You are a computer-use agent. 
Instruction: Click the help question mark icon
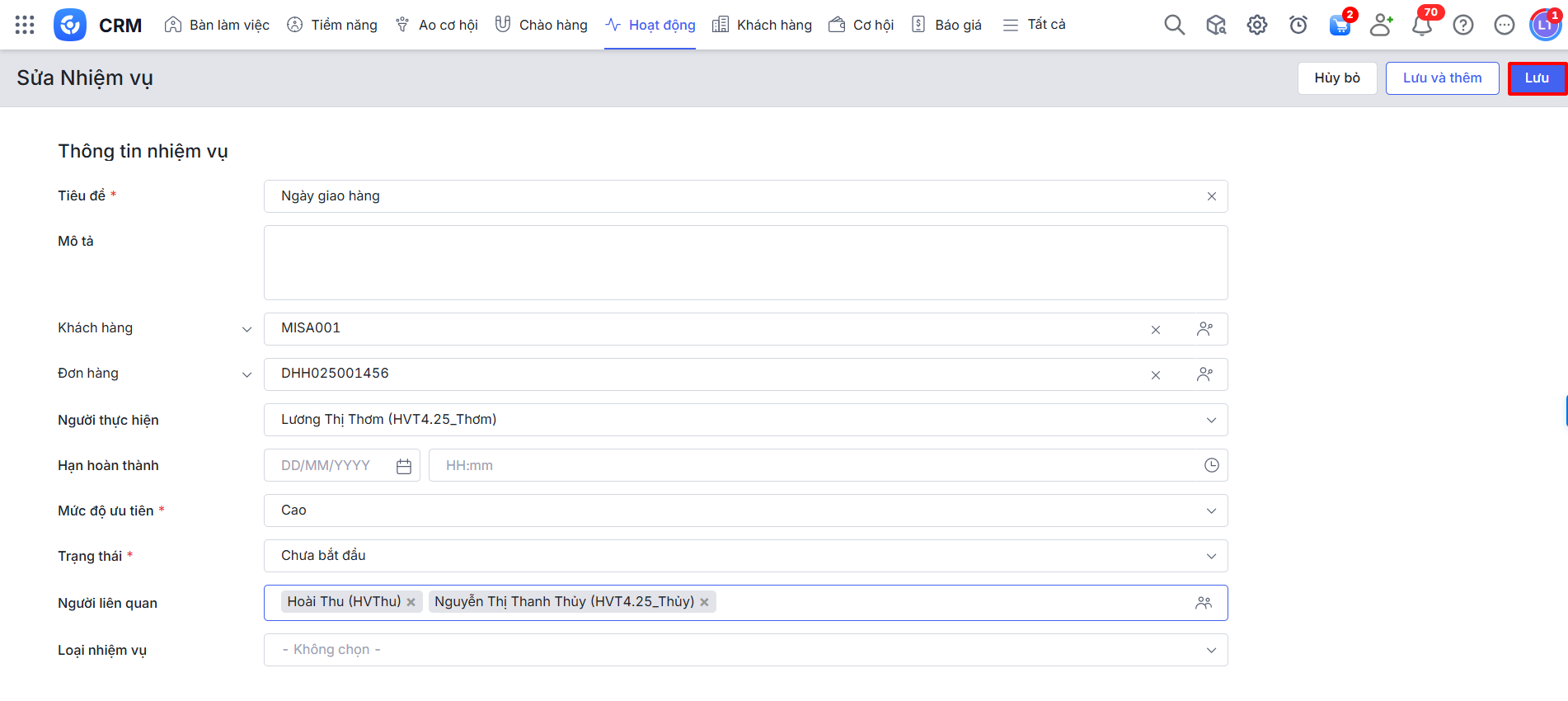tap(1462, 25)
